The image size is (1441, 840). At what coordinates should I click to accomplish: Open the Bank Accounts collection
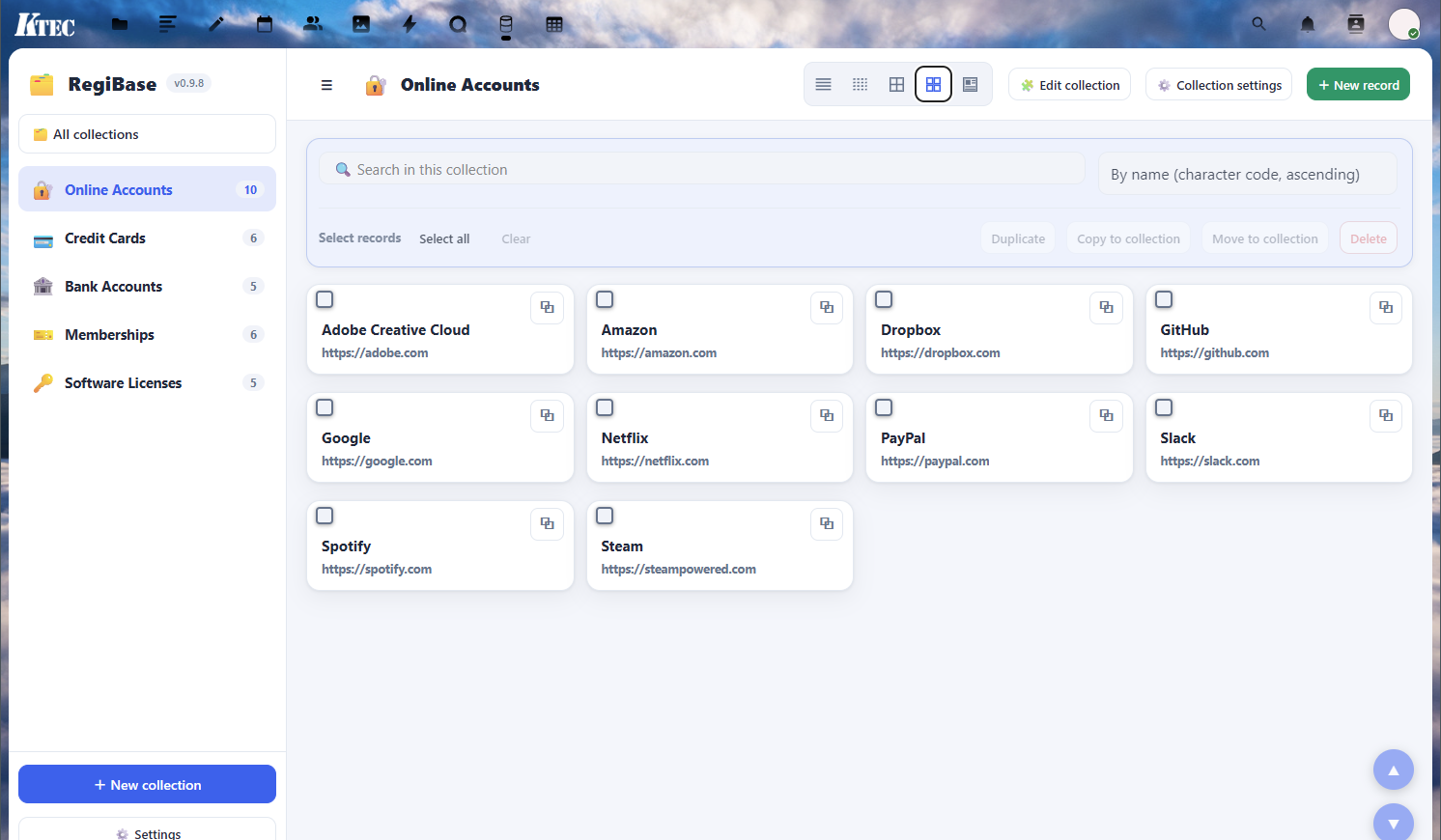(x=147, y=286)
